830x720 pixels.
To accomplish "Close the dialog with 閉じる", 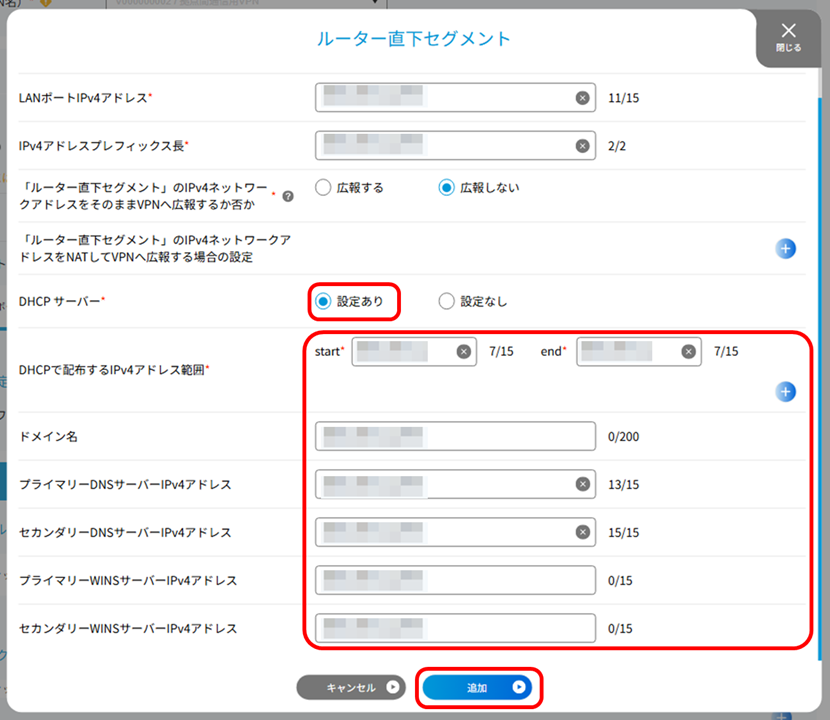I will pyautogui.click(x=788, y=38).
